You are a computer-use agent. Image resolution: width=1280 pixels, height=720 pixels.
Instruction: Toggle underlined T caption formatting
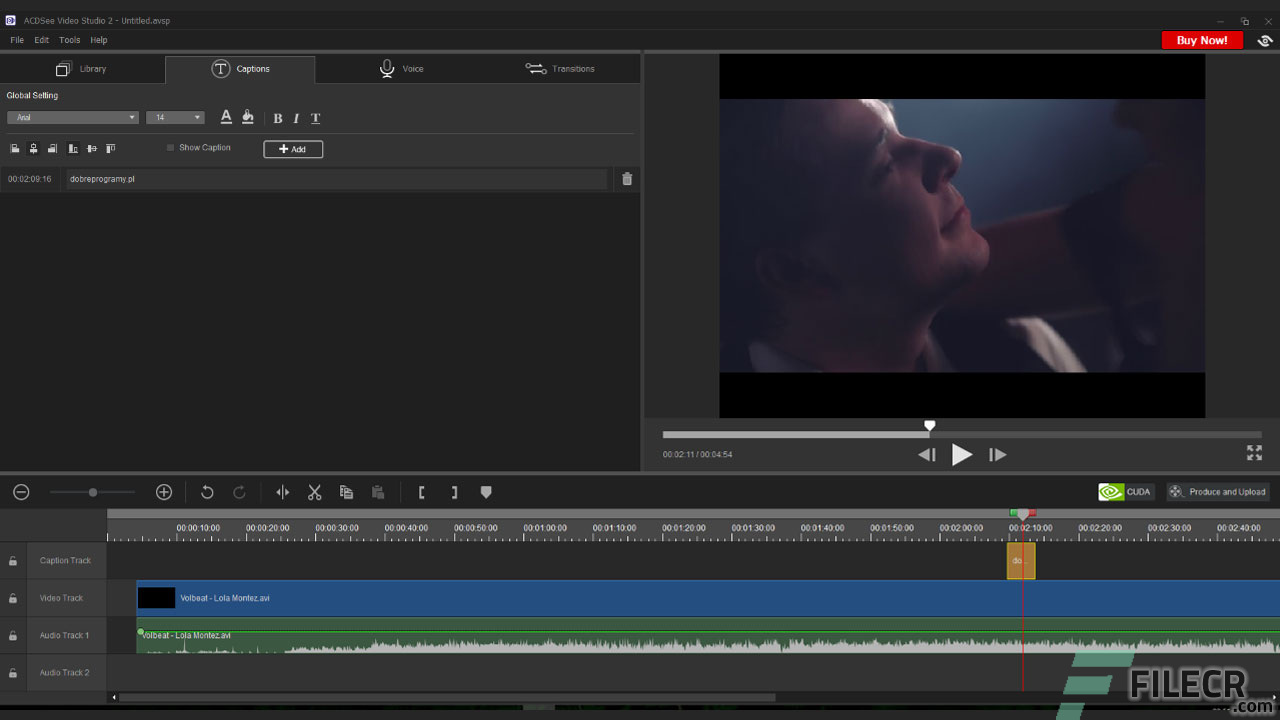click(x=316, y=118)
